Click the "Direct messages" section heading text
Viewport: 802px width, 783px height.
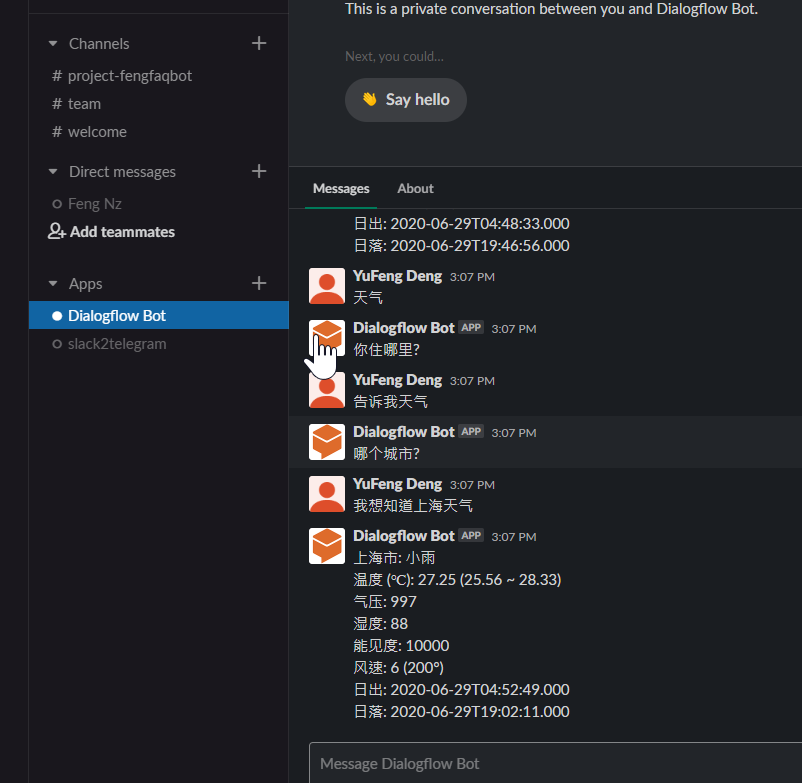click(122, 172)
